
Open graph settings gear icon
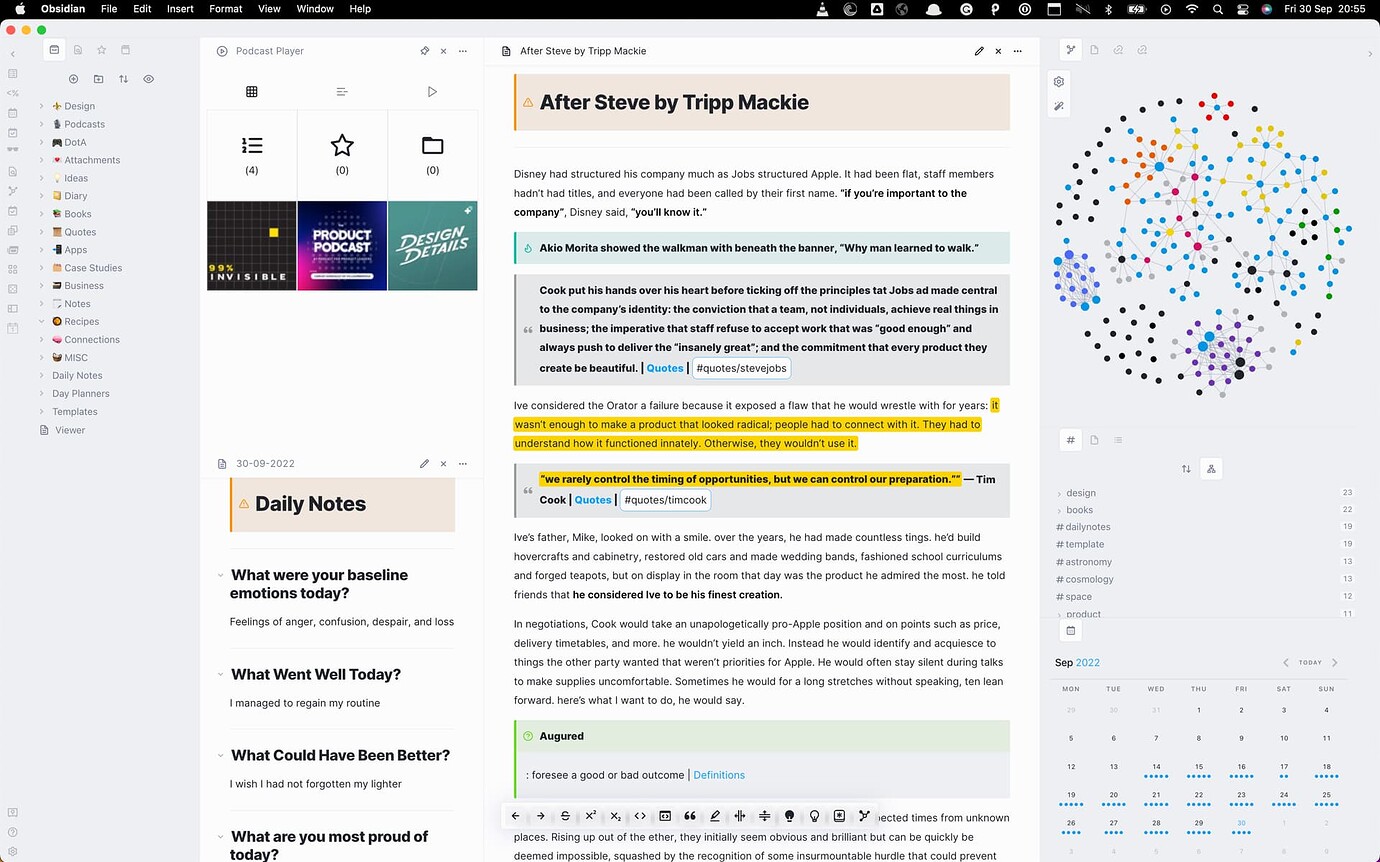[1059, 81]
